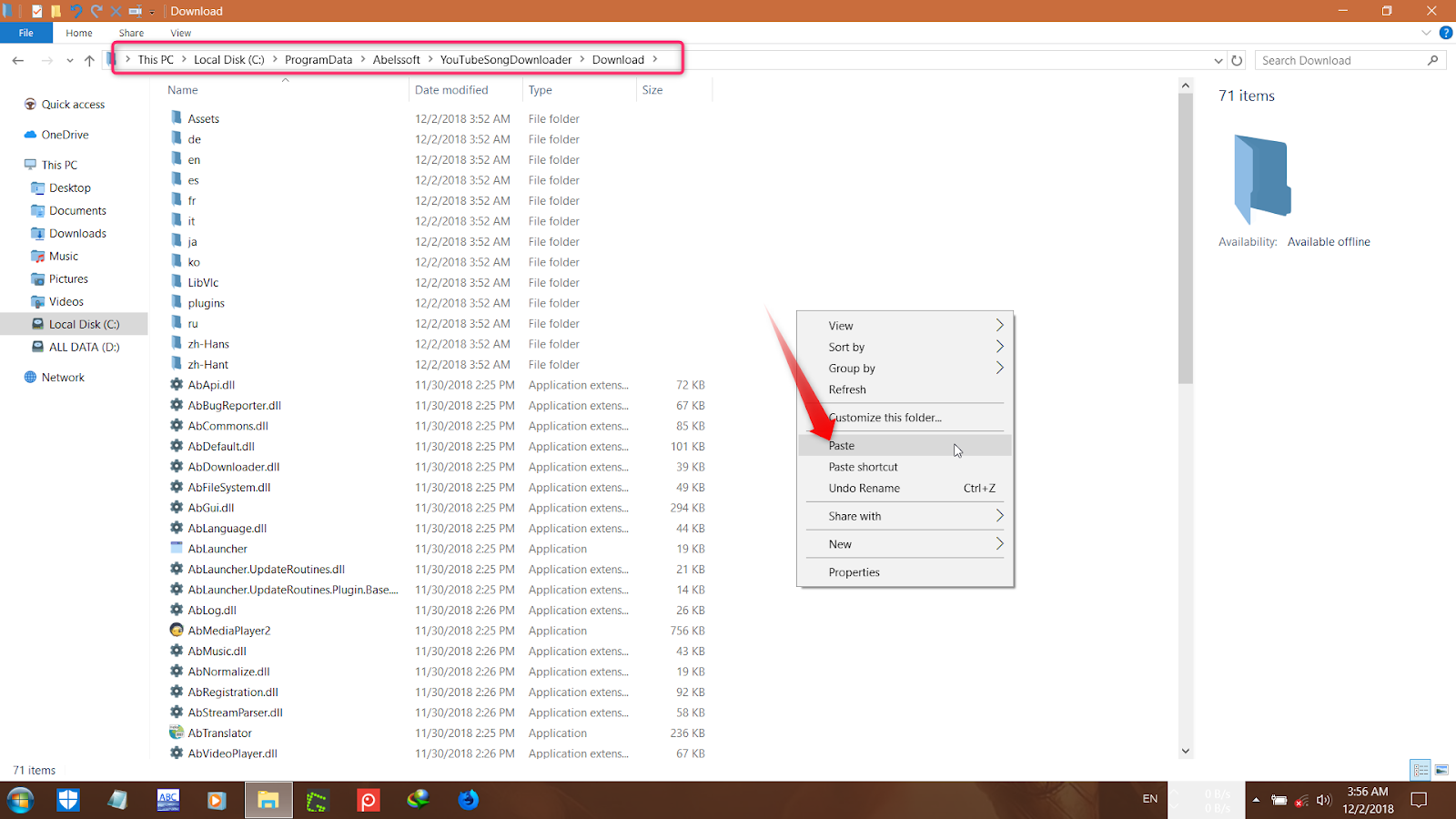
Task: Choose Refresh in context menu
Action: [x=905, y=389]
